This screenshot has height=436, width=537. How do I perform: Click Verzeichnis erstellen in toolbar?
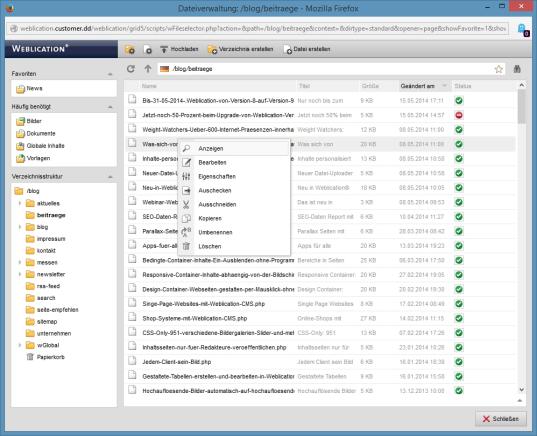(240, 49)
